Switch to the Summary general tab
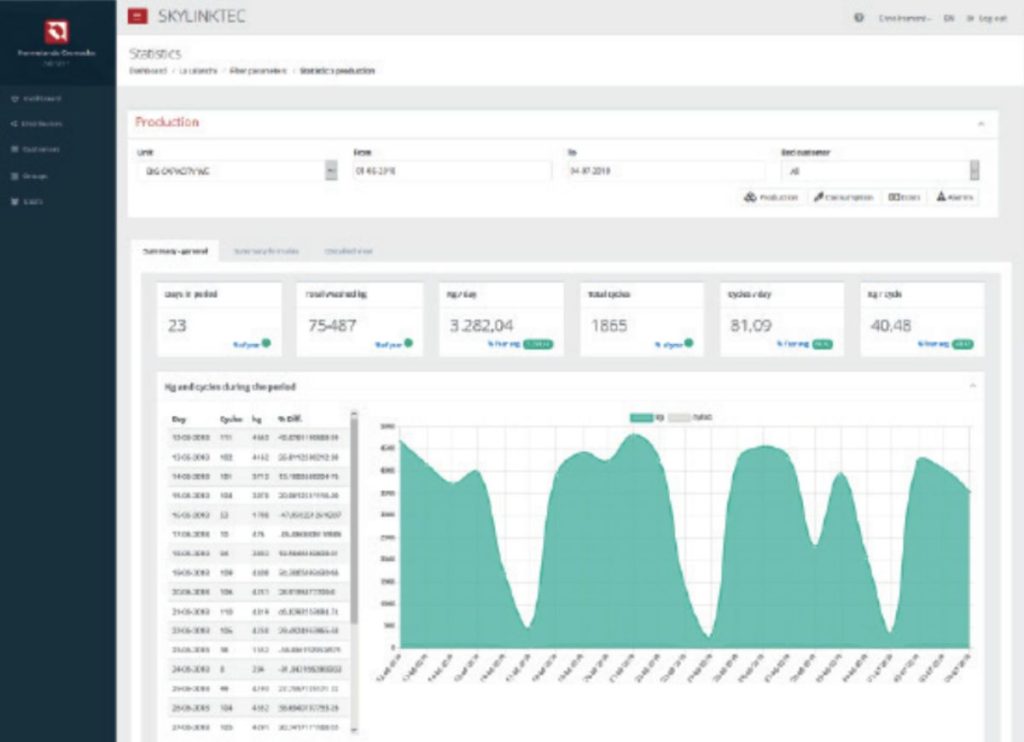 click(175, 251)
